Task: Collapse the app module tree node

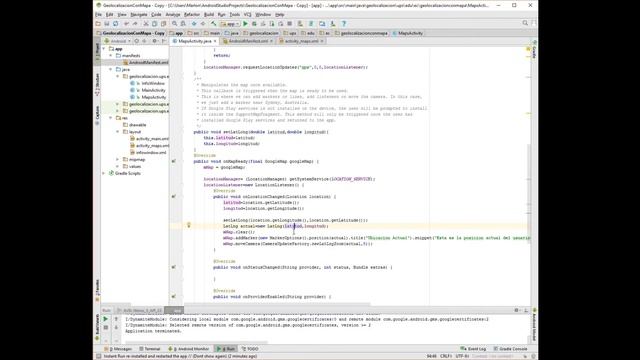Action: [x=104, y=49]
